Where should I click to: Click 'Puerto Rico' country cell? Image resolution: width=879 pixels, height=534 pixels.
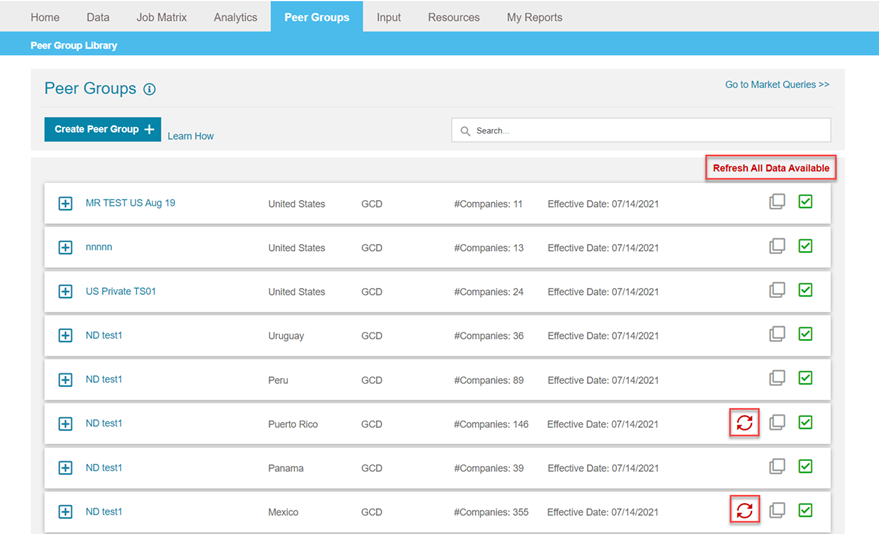click(293, 424)
